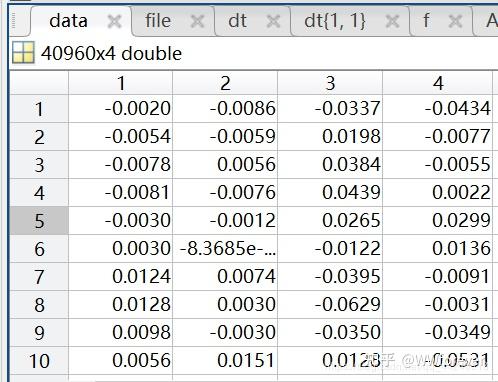Select row header 10

coord(39,361)
